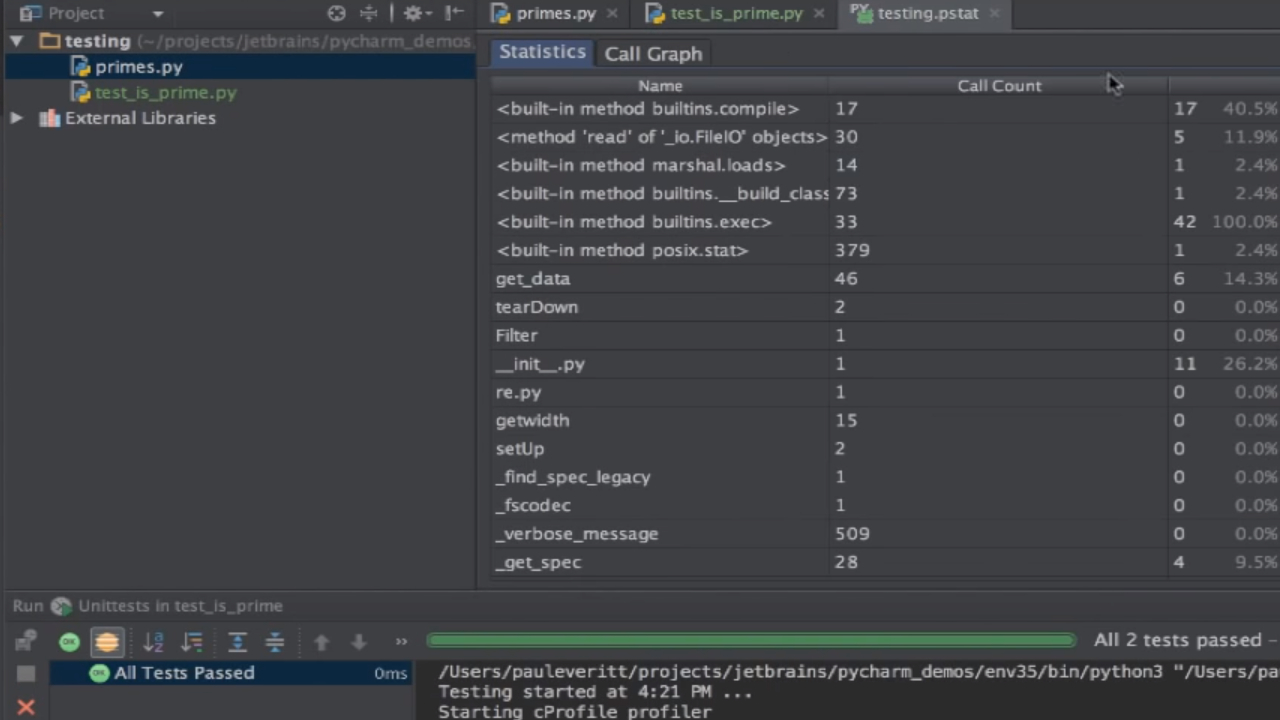This screenshot has height=720, width=1280.
Task: Expand the External Libraries node
Action: (16, 118)
